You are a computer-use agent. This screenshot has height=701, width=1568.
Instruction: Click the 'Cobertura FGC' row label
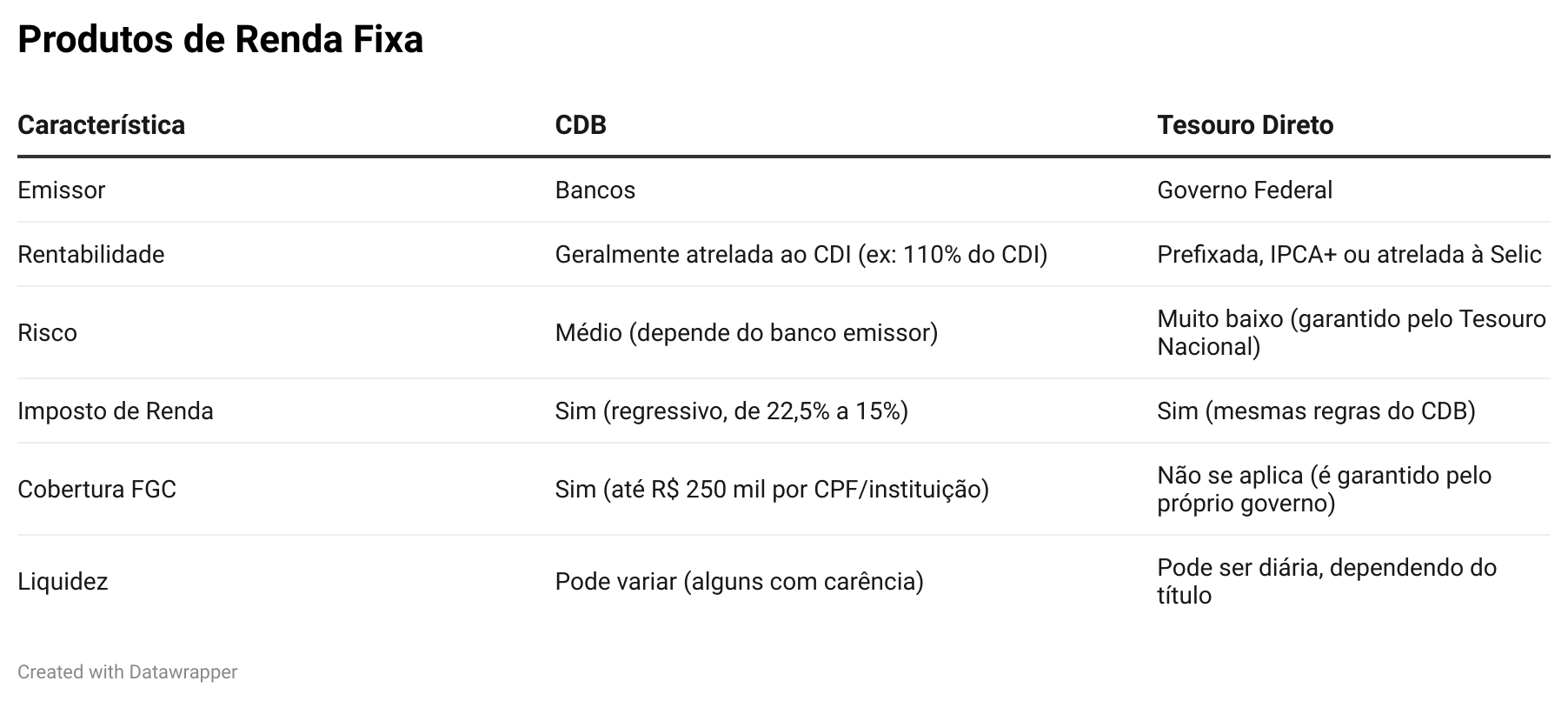point(96,490)
